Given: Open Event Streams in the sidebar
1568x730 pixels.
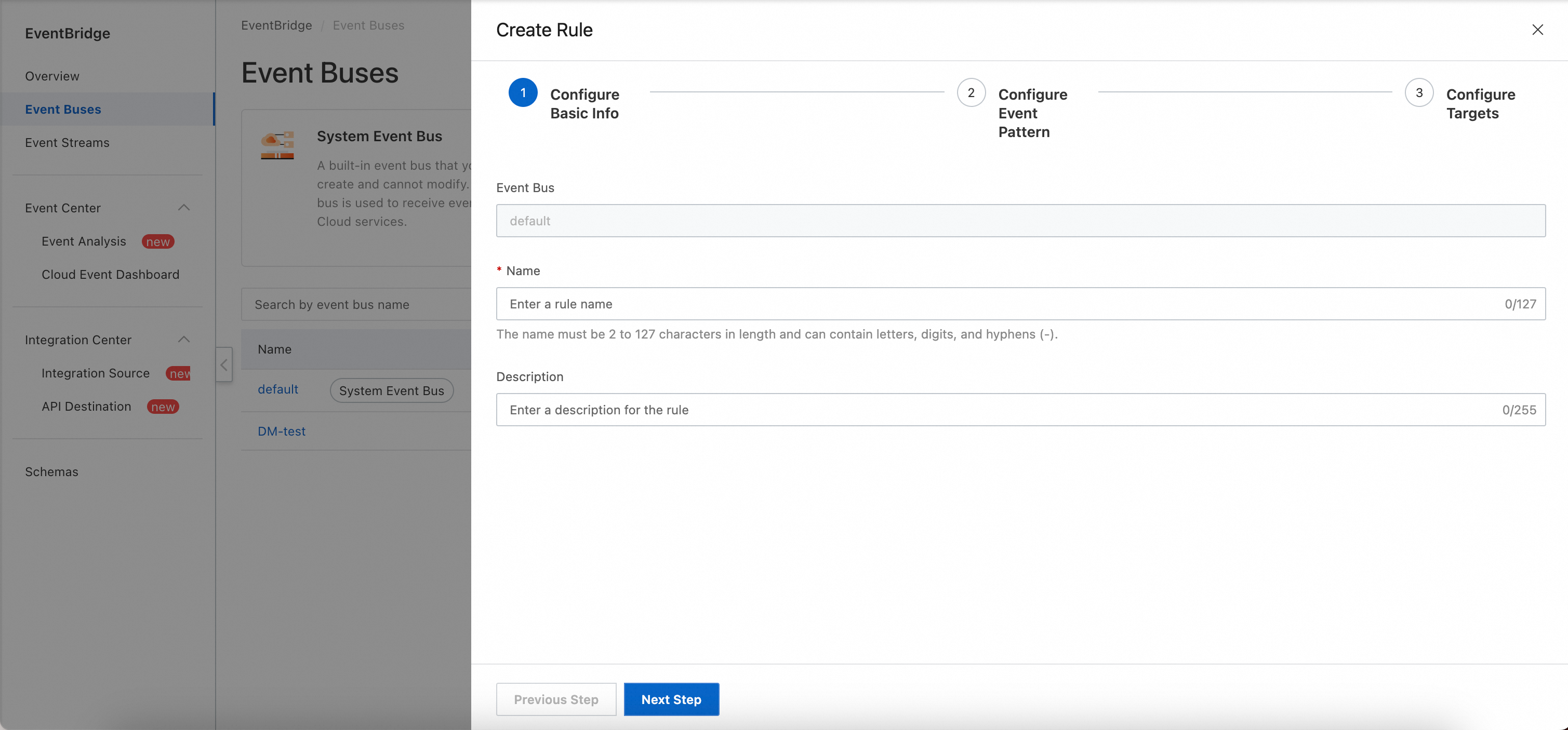Looking at the screenshot, I should 67,142.
